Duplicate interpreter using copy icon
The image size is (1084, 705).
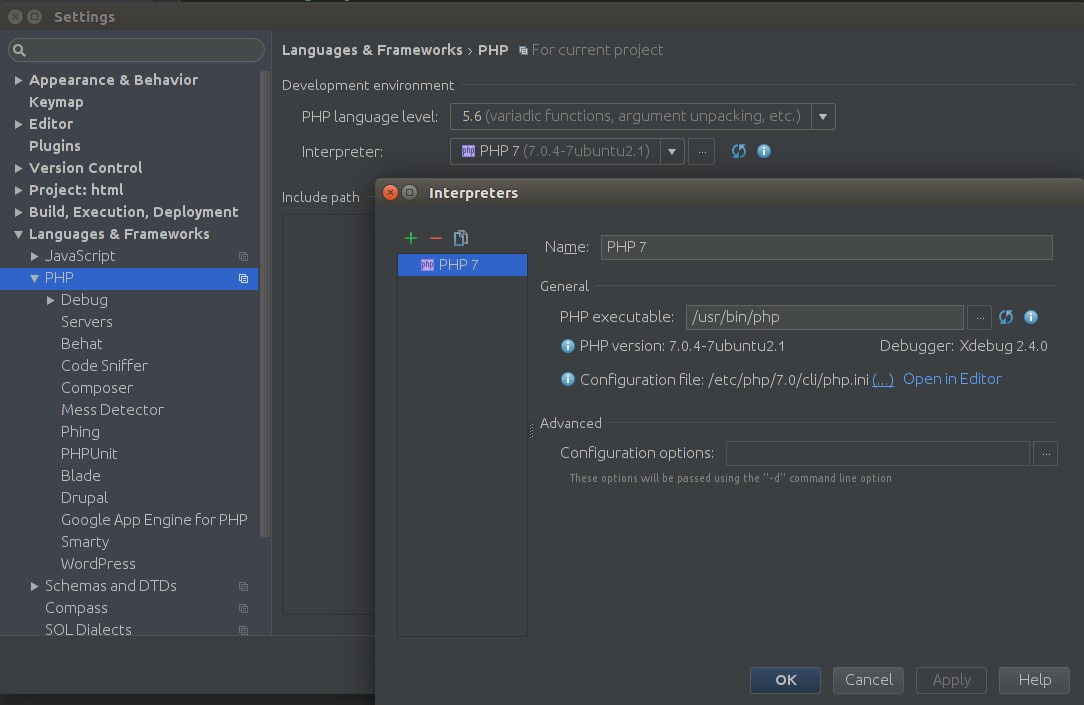(460, 238)
